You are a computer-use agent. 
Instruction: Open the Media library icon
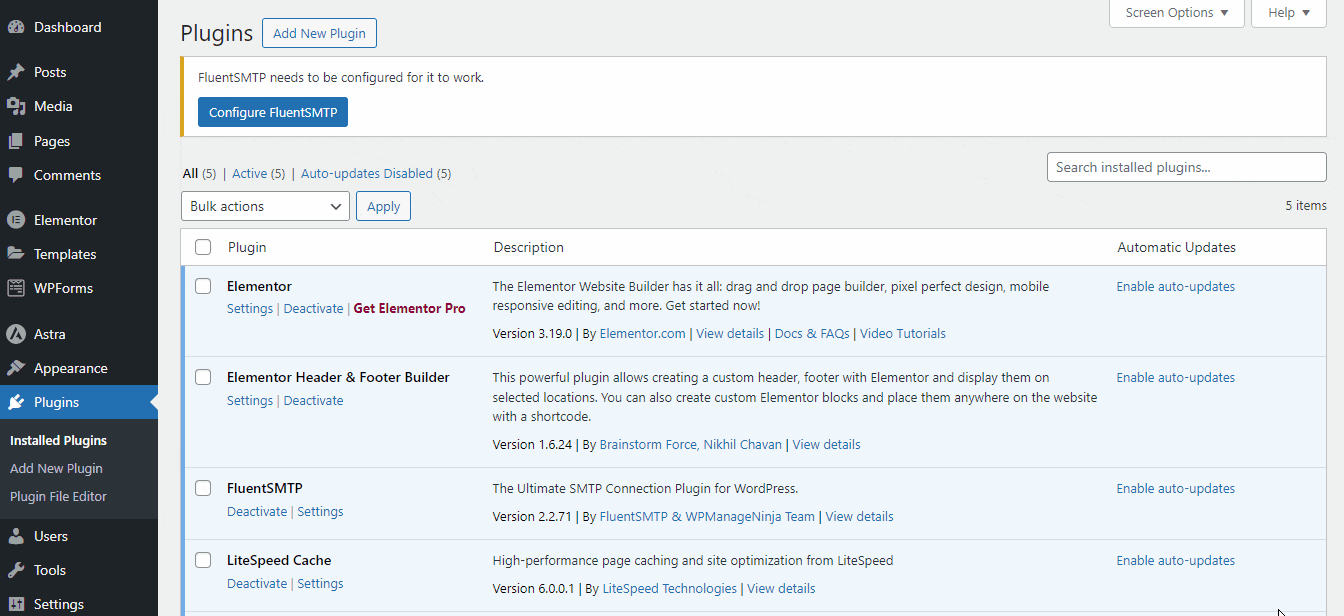pyautogui.click(x=17, y=105)
